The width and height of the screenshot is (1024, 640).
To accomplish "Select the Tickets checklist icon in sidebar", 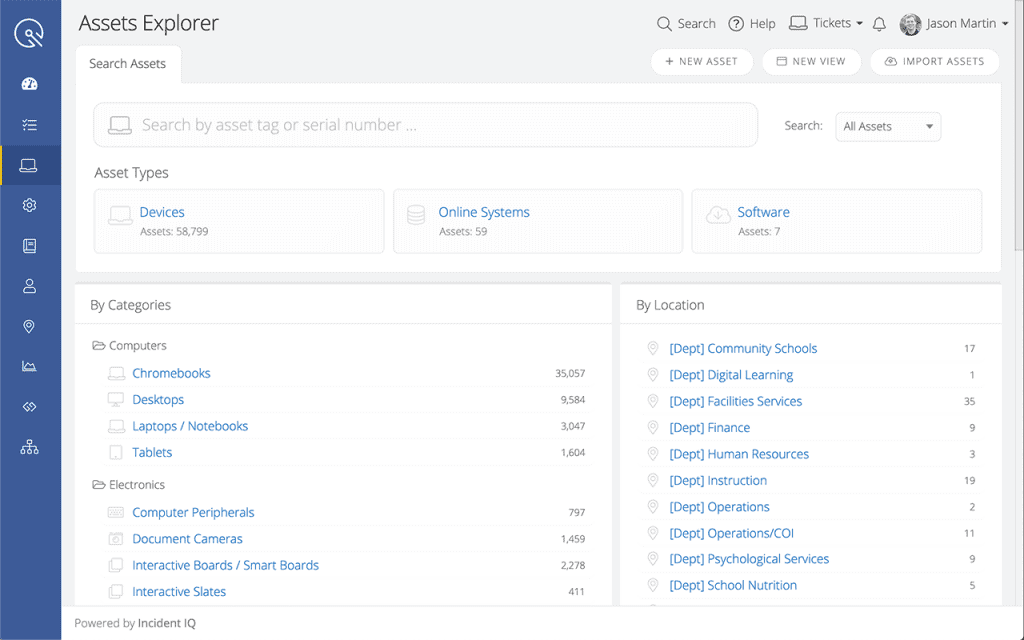I will pos(31,124).
